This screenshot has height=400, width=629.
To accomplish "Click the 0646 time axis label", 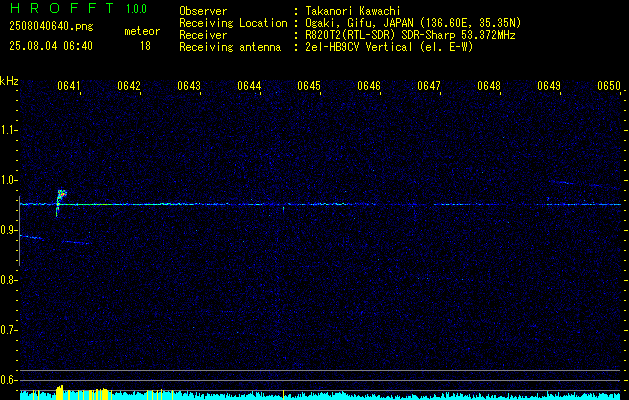I will [x=369, y=86].
